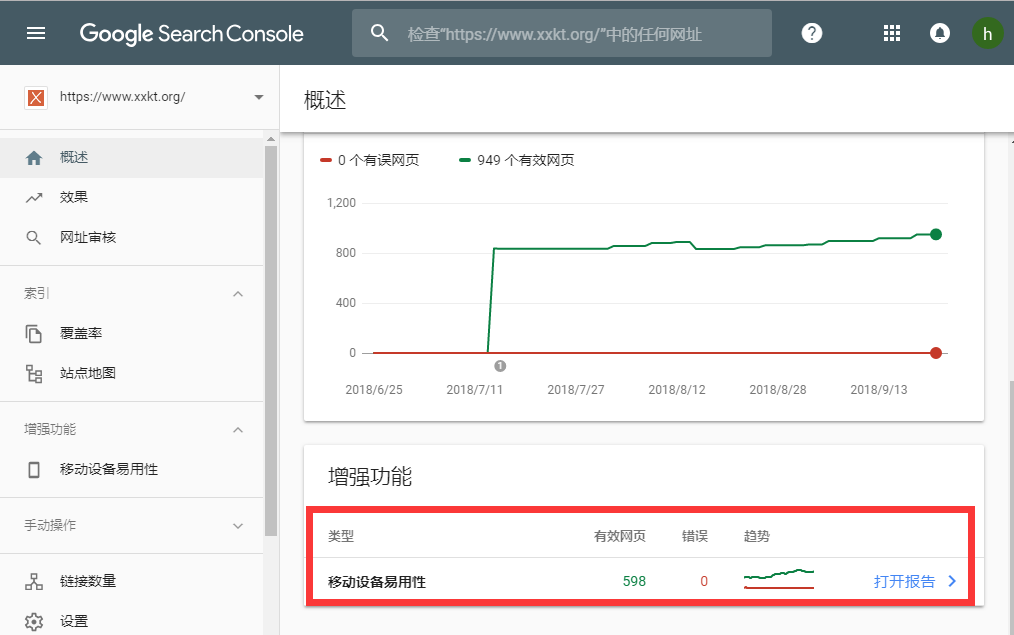This screenshot has height=635, width=1014.
Task: Click the 2018/7/11 date label
Action: tap(475, 390)
